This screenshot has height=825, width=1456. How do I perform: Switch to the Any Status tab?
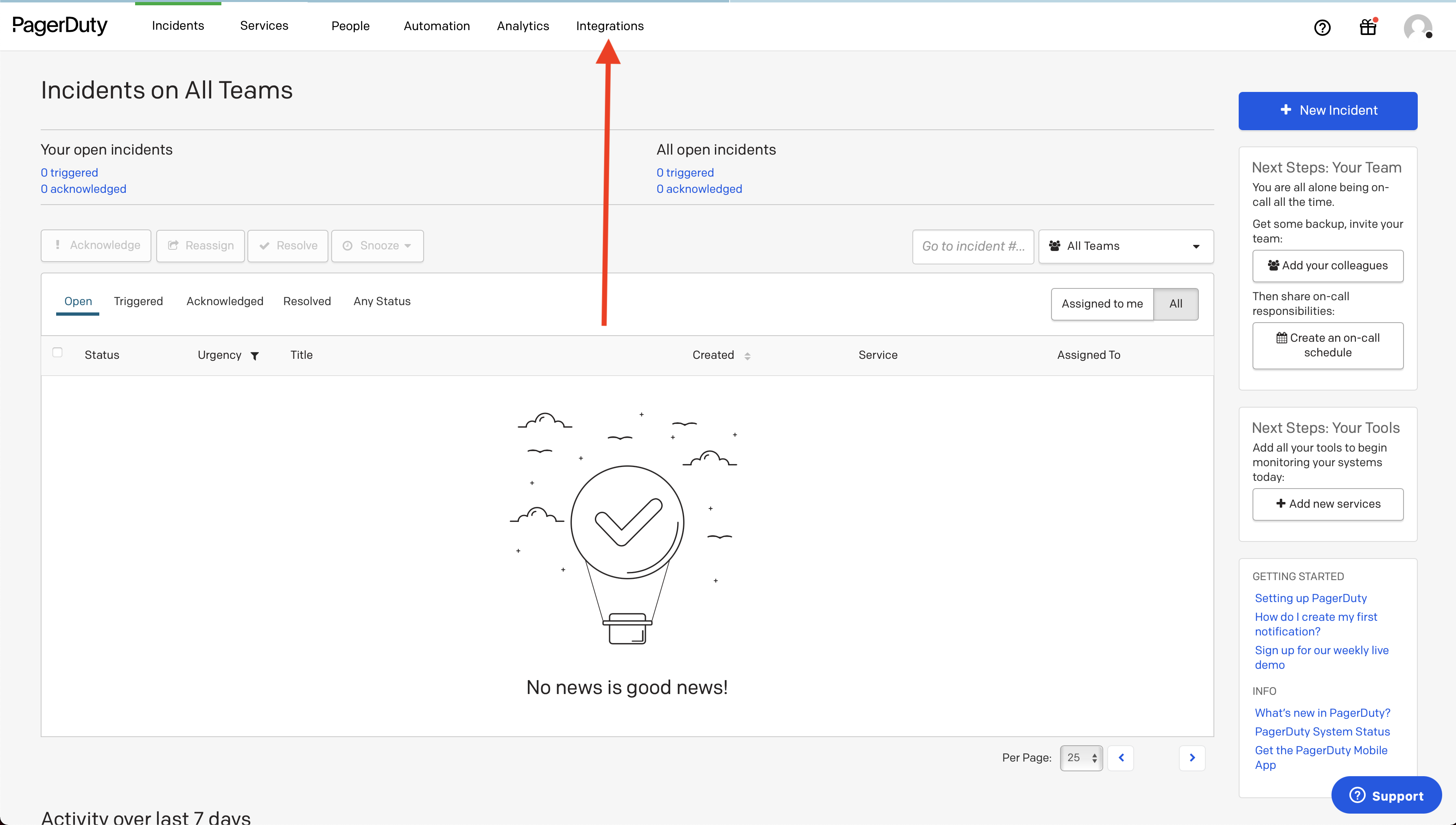click(x=382, y=301)
